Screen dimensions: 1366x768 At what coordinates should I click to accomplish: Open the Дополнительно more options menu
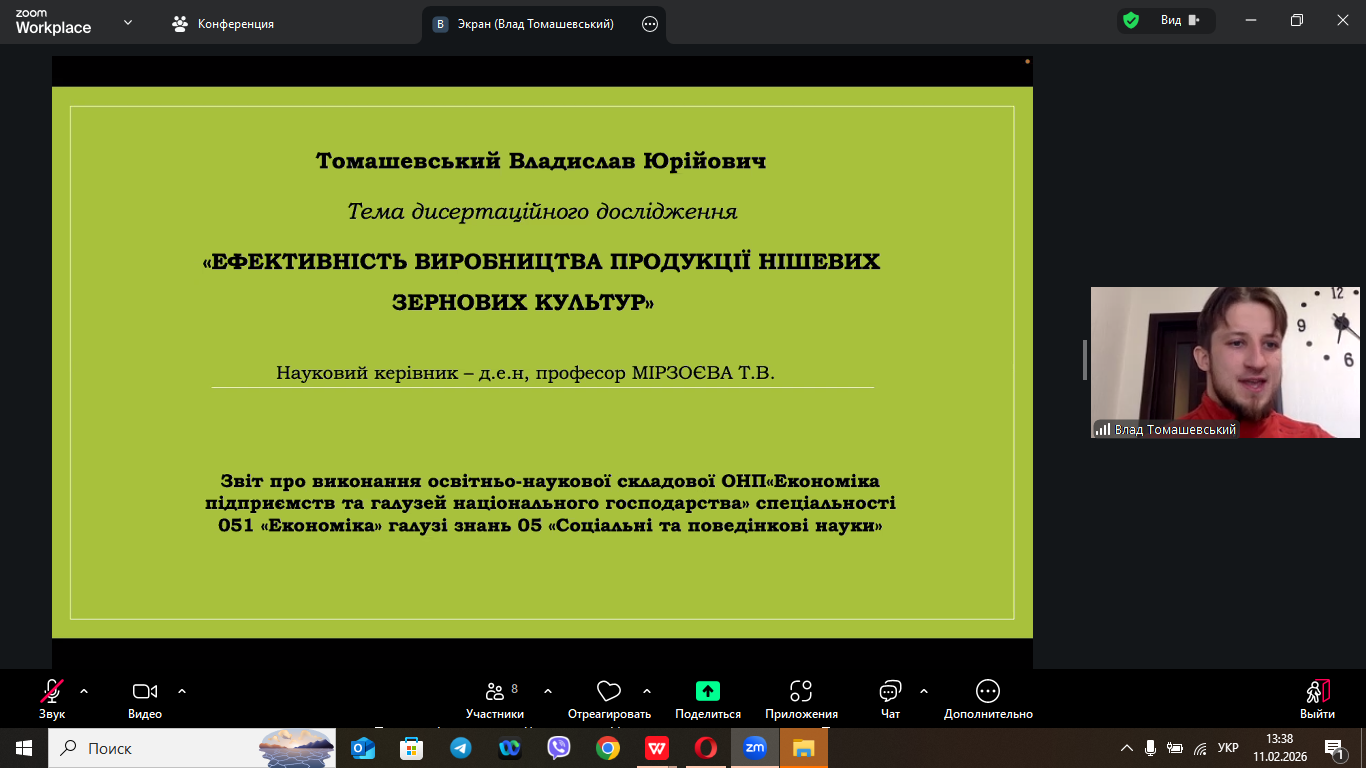pos(988,699)
